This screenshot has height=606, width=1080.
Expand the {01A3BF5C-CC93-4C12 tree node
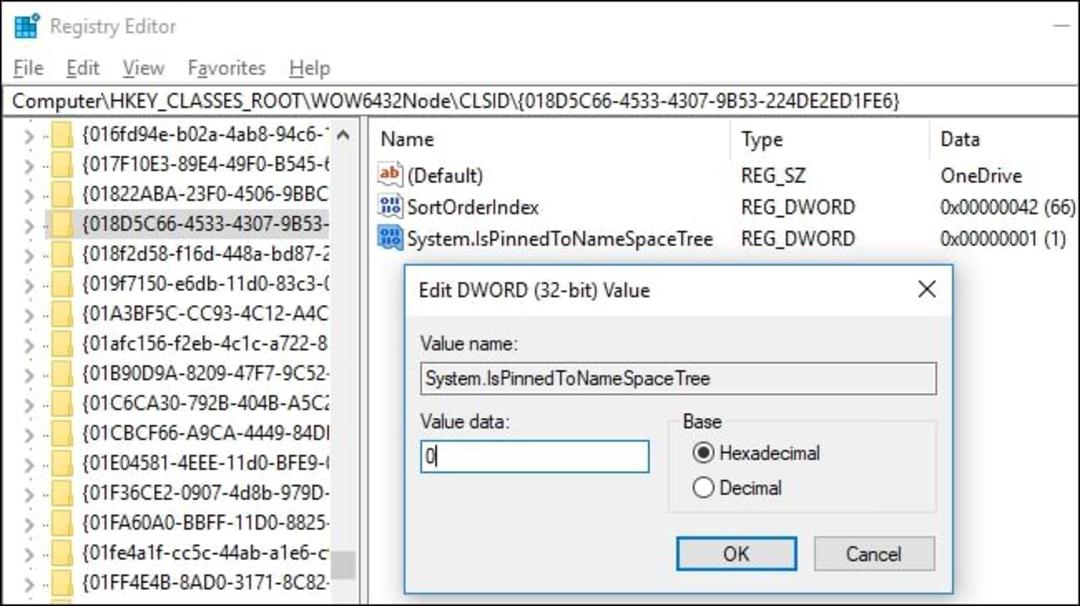29,315
